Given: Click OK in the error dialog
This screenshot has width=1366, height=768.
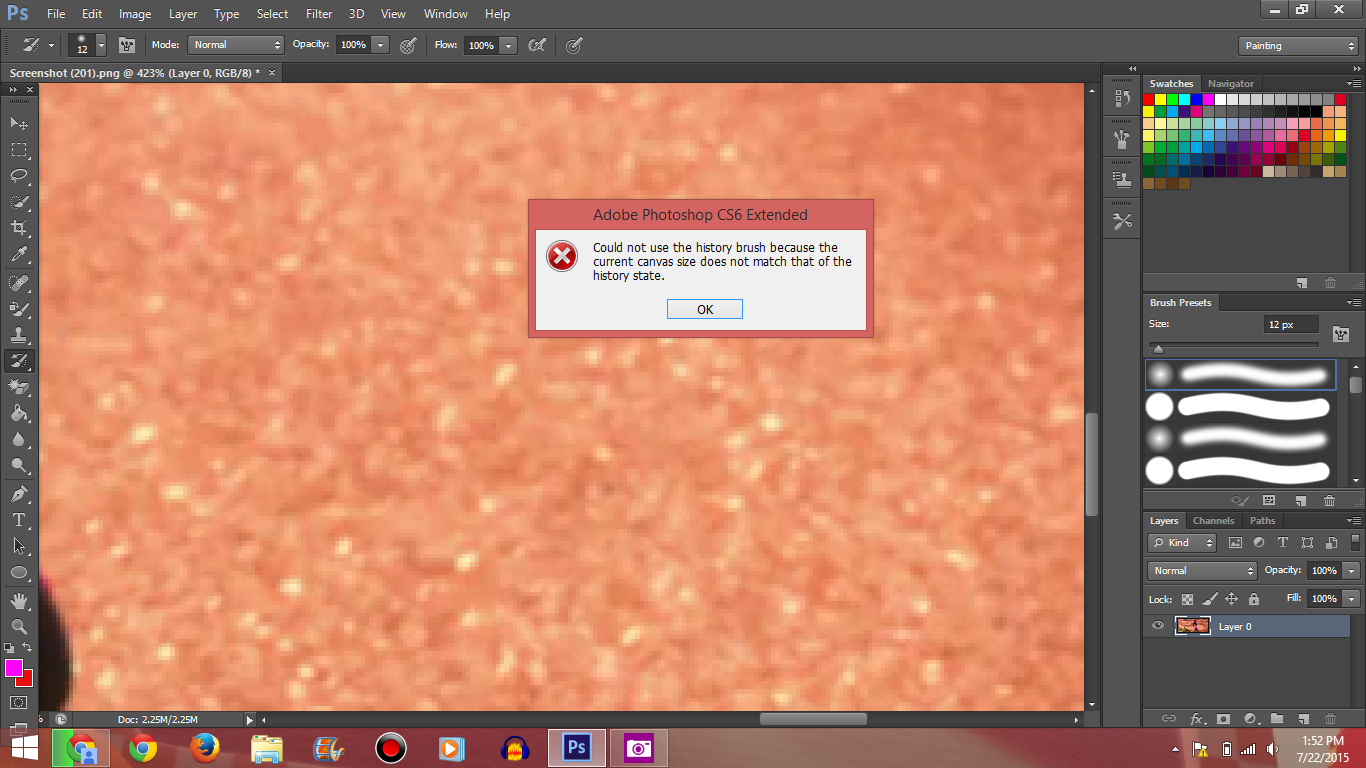Looking at the screenshot, I should tap(705, 309).
